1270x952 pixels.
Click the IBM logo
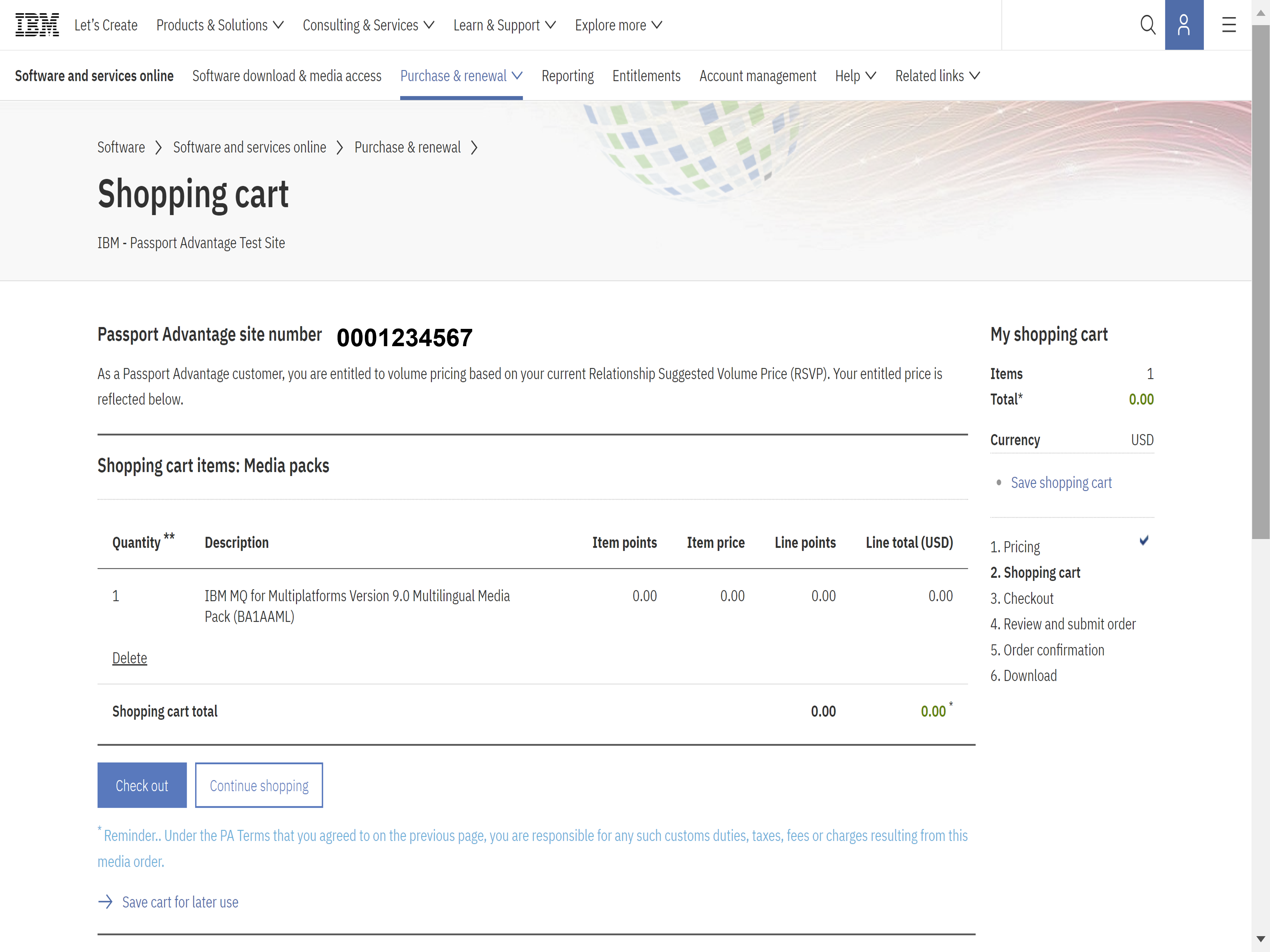[37, 25]
